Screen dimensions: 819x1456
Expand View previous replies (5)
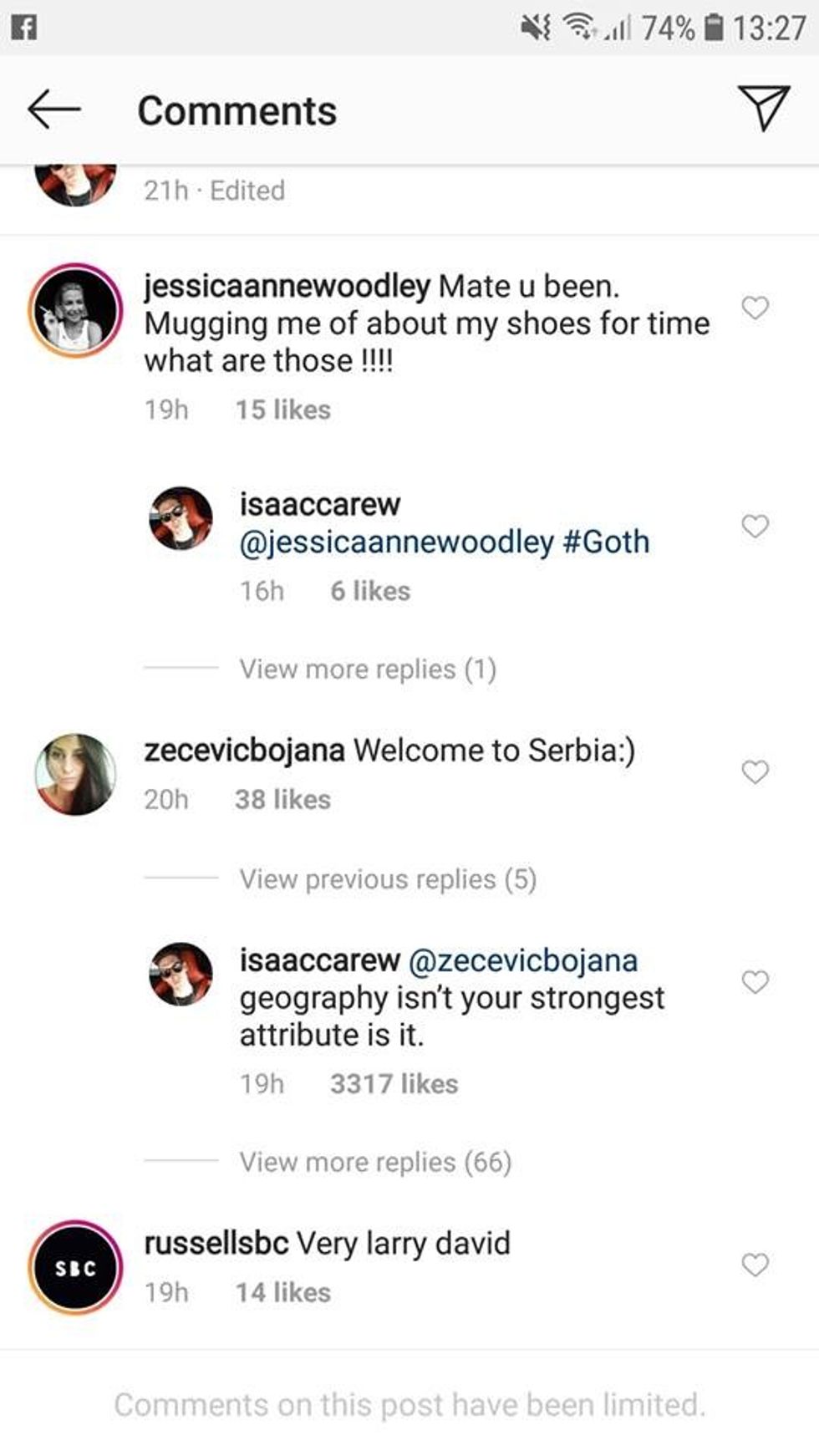pos(388,879)
